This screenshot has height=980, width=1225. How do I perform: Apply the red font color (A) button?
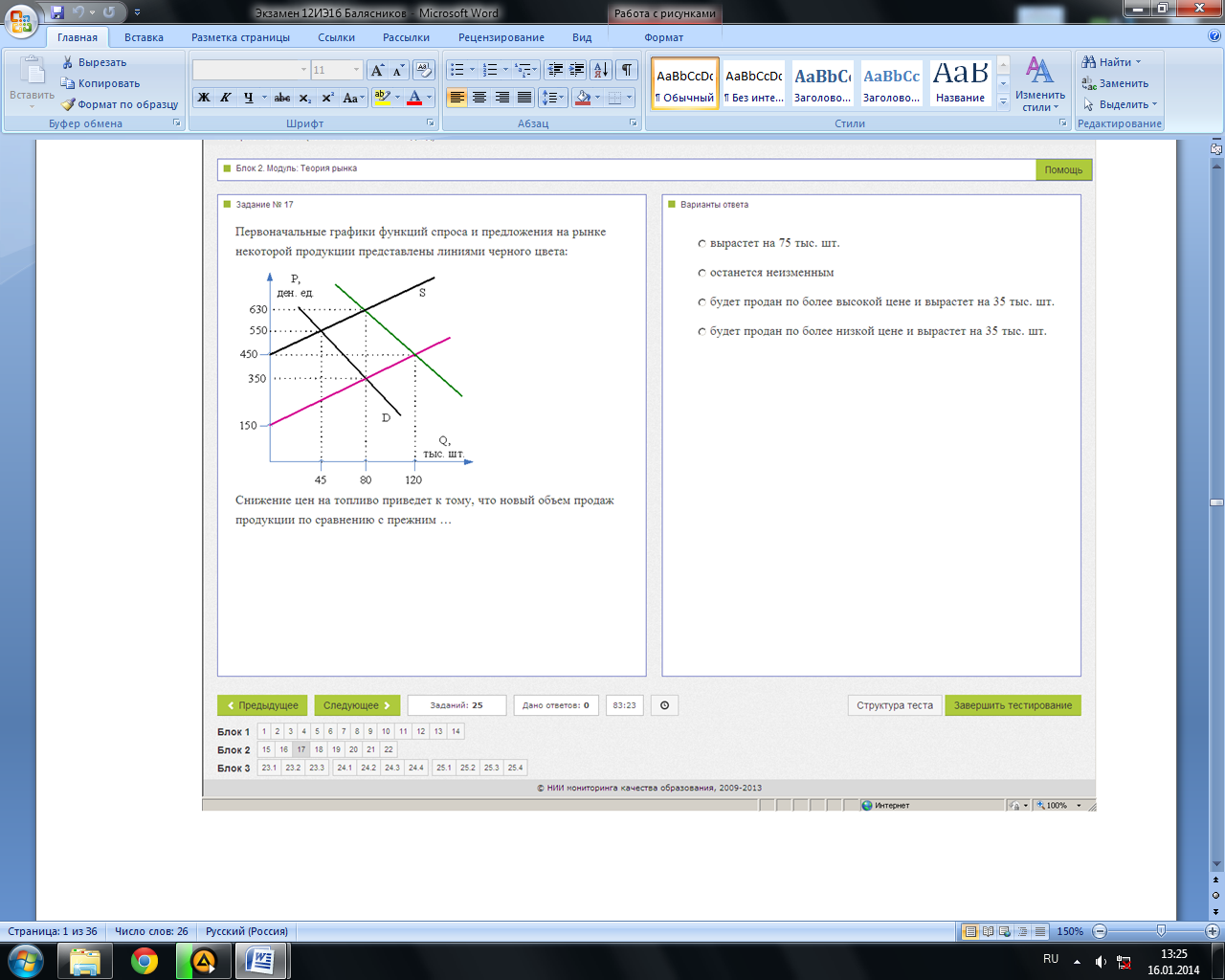tap(413, 98)
